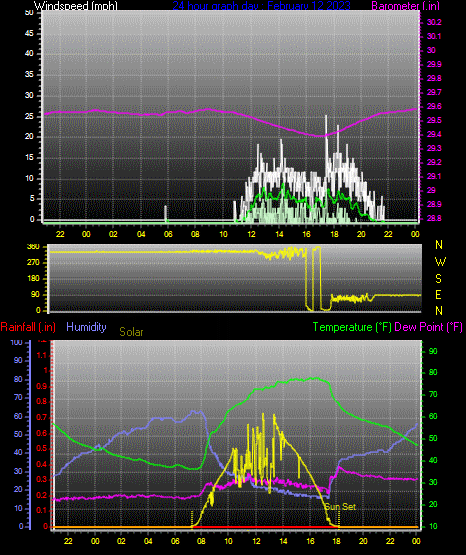
Task: Click the 1.1 rainfall scale value
Action: click(x=42, y=355)
